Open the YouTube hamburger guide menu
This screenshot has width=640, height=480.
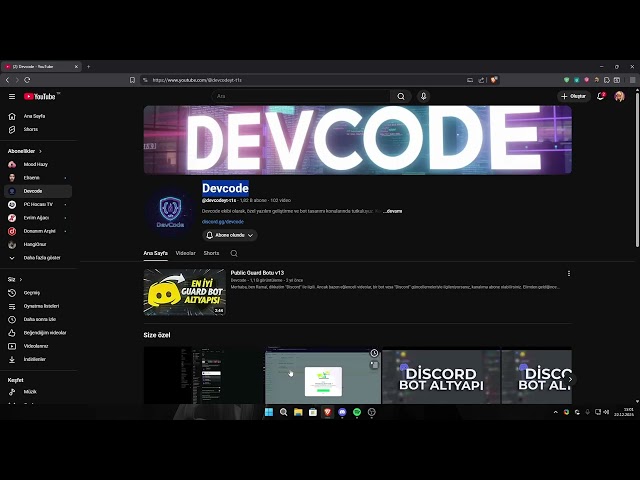[12, 96]
